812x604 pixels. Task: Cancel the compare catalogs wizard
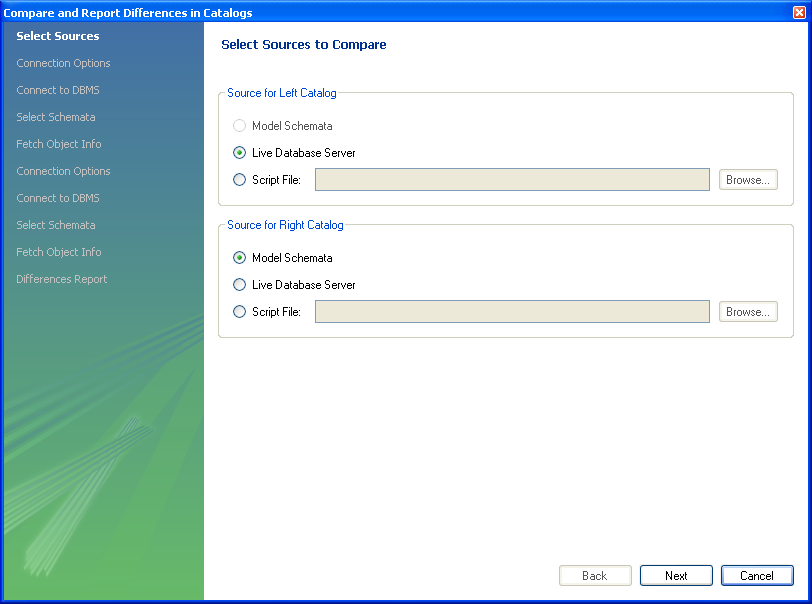tap(757, 575)
